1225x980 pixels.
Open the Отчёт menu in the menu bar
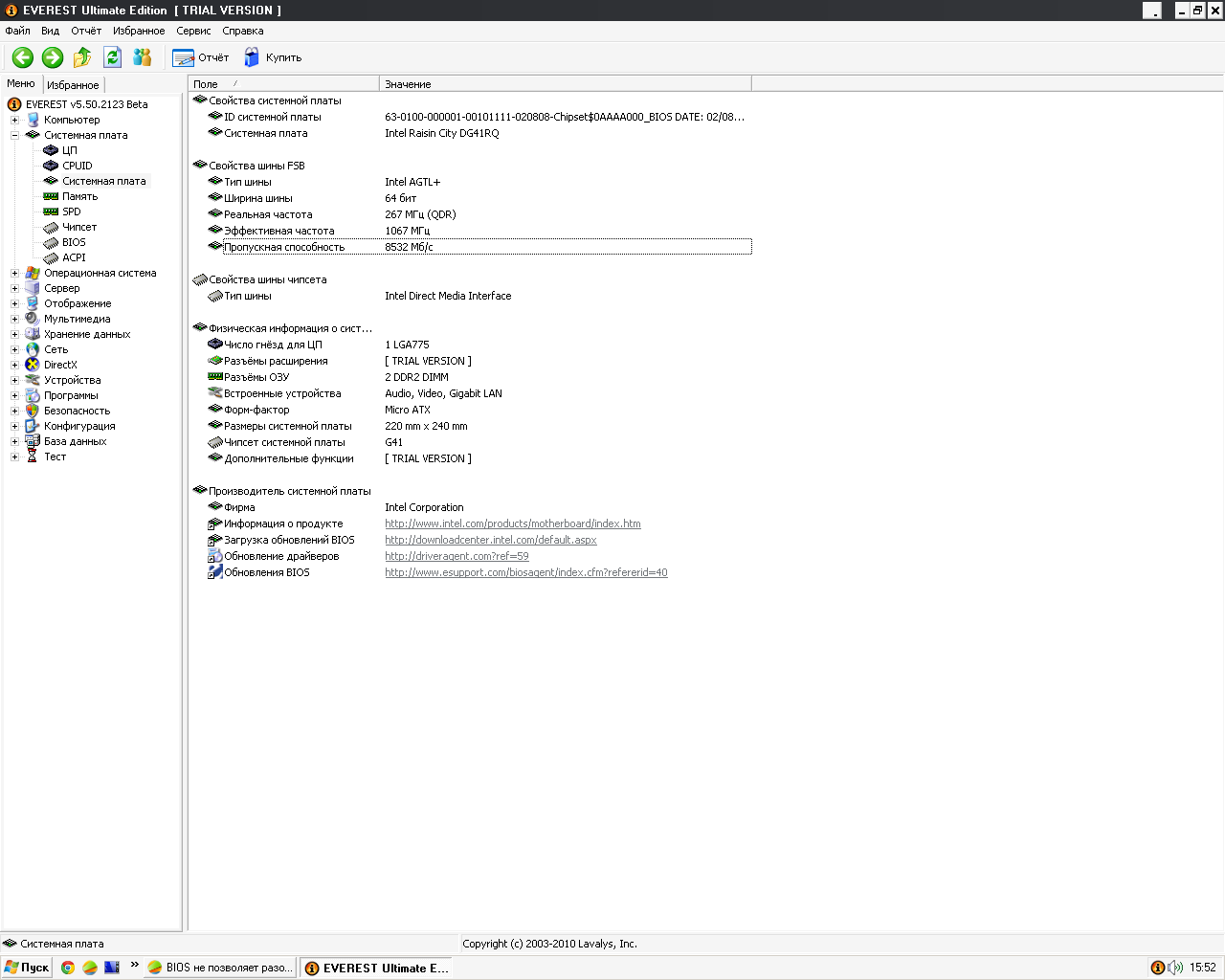click(x=86, y=31)
